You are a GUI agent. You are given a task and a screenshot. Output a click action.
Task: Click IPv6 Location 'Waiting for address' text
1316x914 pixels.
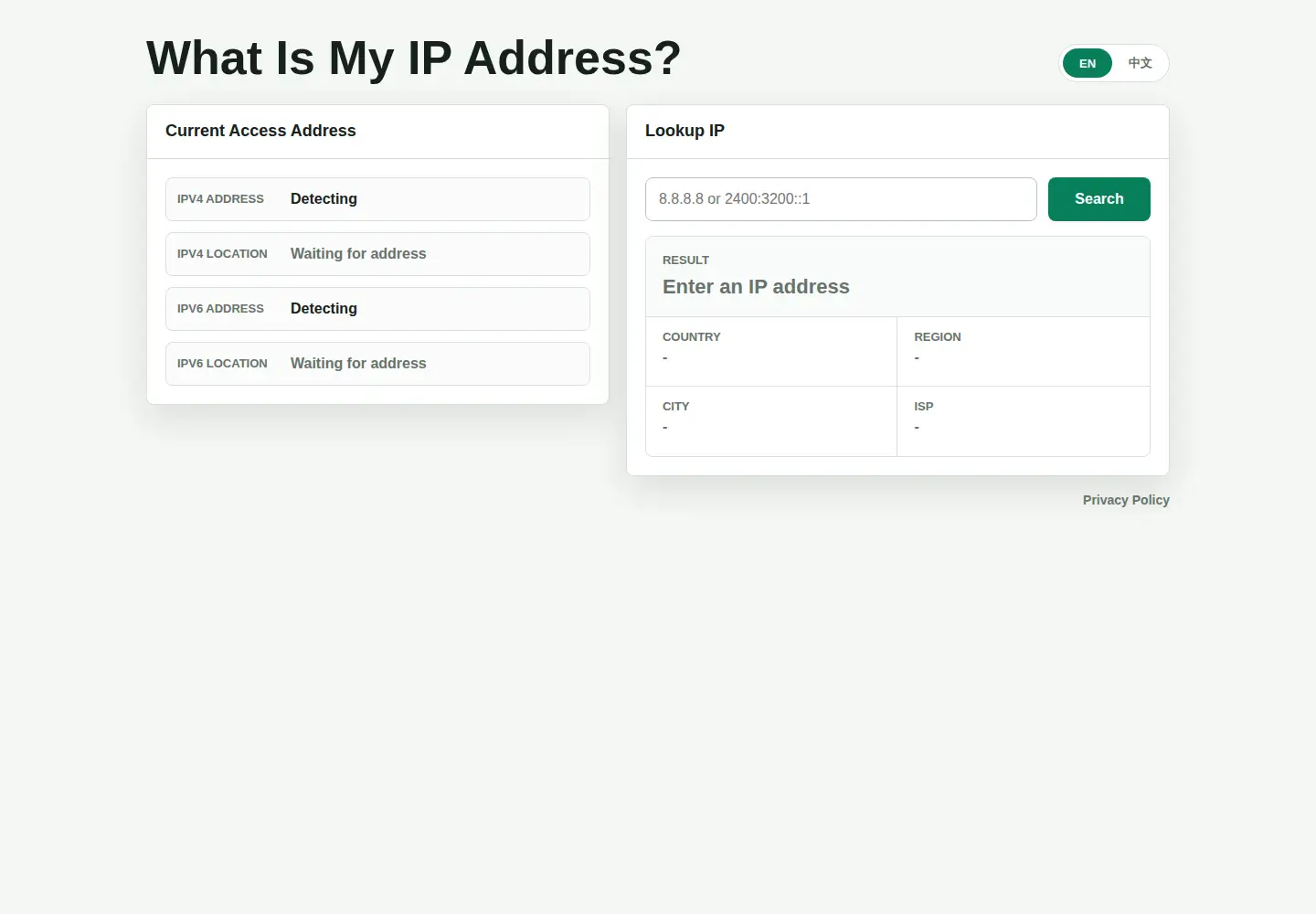click(358, 364)
